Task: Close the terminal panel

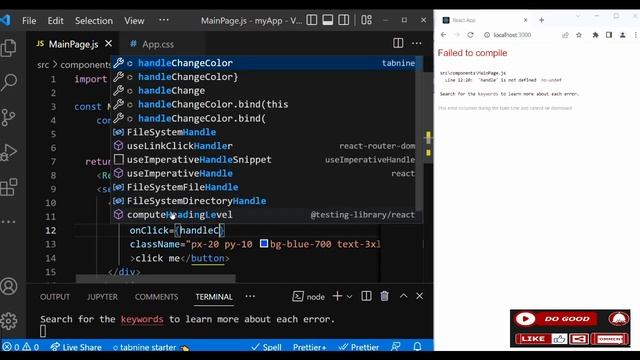Action: [x=420, y=296]
